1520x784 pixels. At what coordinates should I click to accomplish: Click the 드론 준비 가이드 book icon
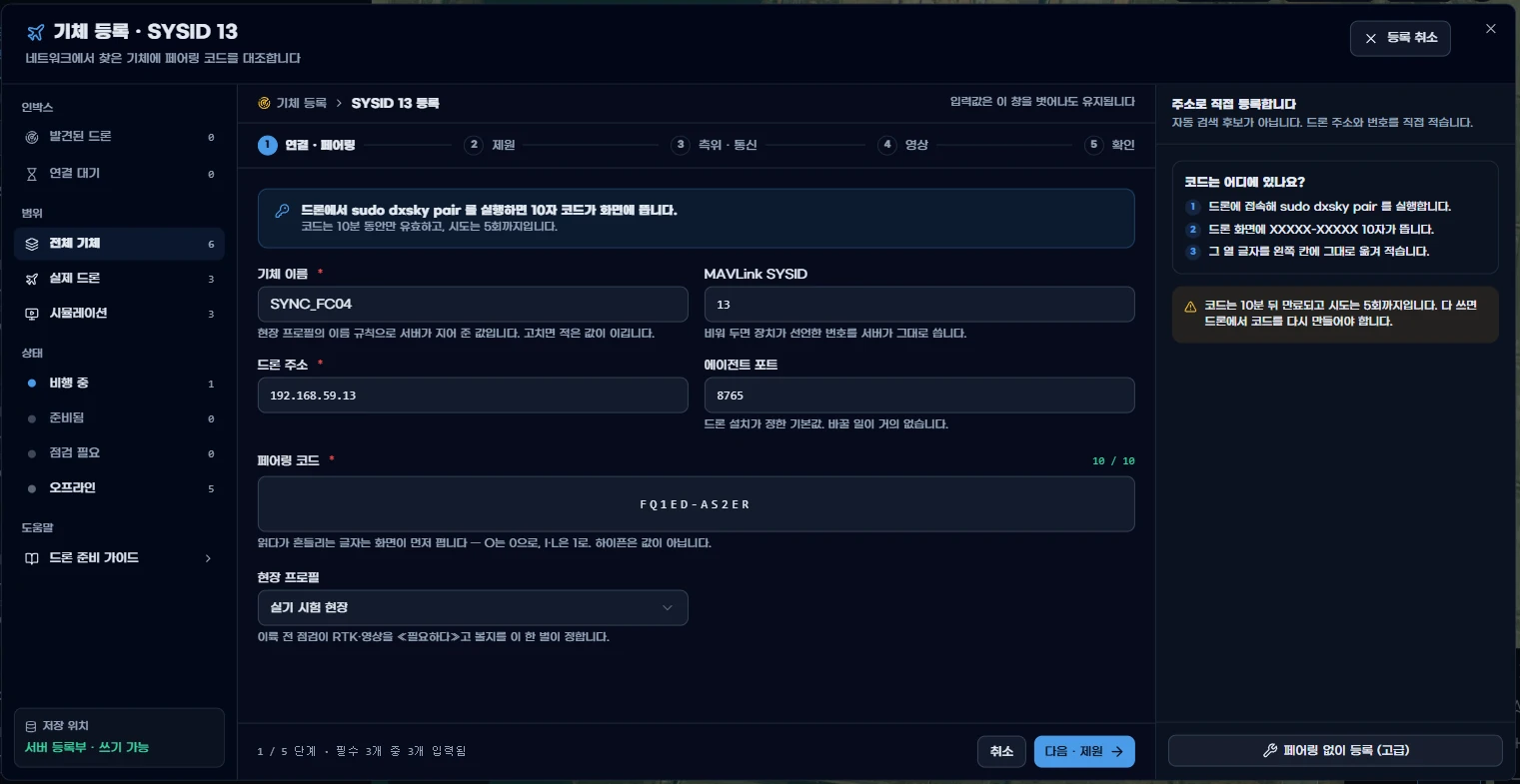[x=31, y=558]
